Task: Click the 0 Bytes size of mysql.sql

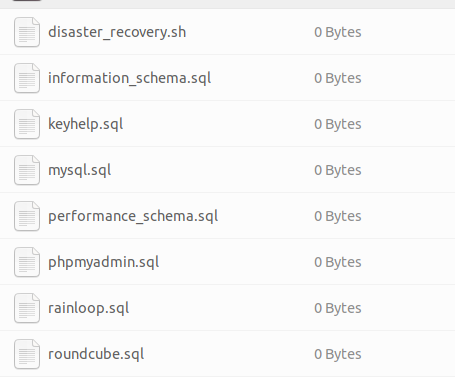Action: [338, 170]
